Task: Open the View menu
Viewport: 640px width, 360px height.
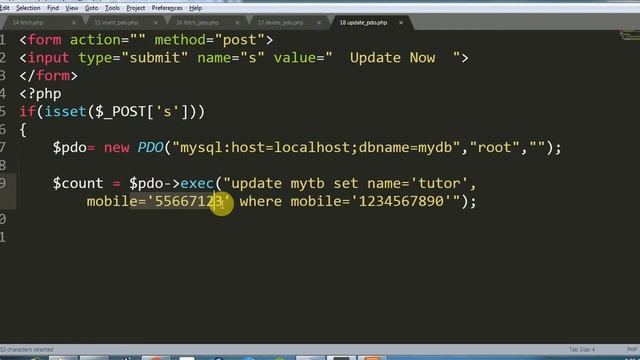Action: (x=72, y=8)
